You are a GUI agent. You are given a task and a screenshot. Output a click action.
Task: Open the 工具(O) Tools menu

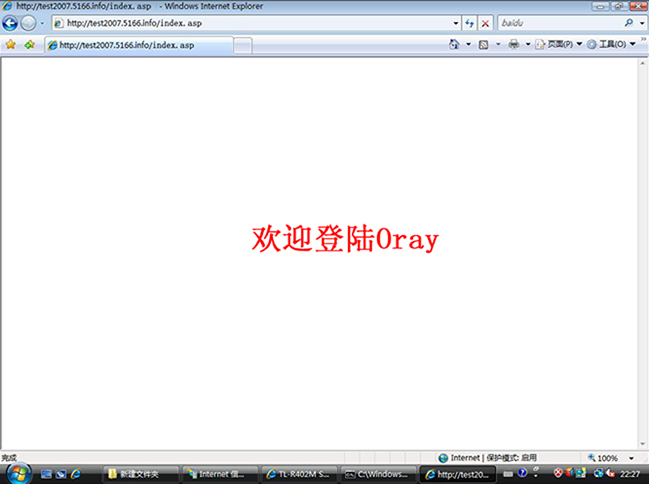611,44
